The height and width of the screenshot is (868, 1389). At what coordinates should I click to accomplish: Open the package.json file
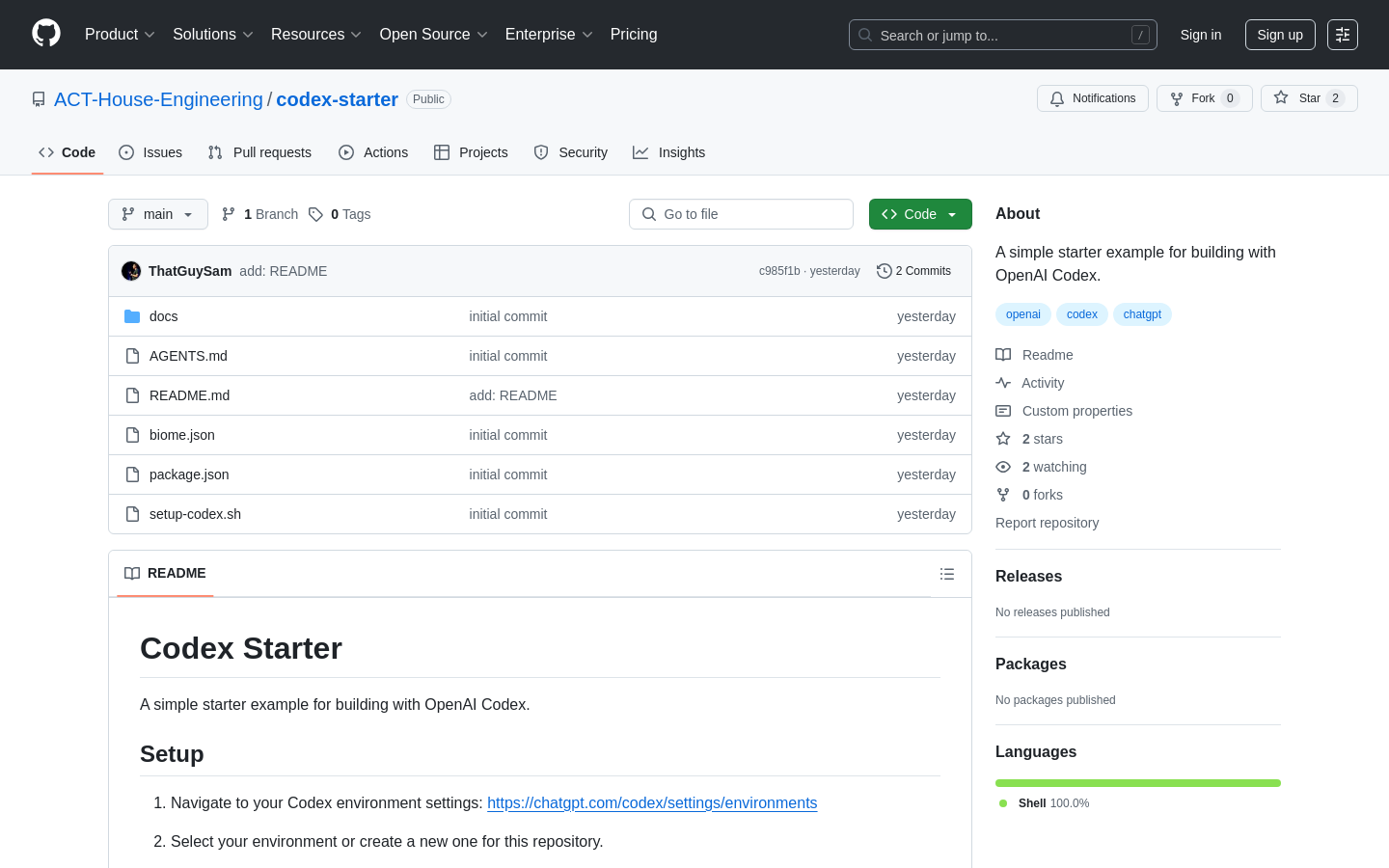click(189, 475)
